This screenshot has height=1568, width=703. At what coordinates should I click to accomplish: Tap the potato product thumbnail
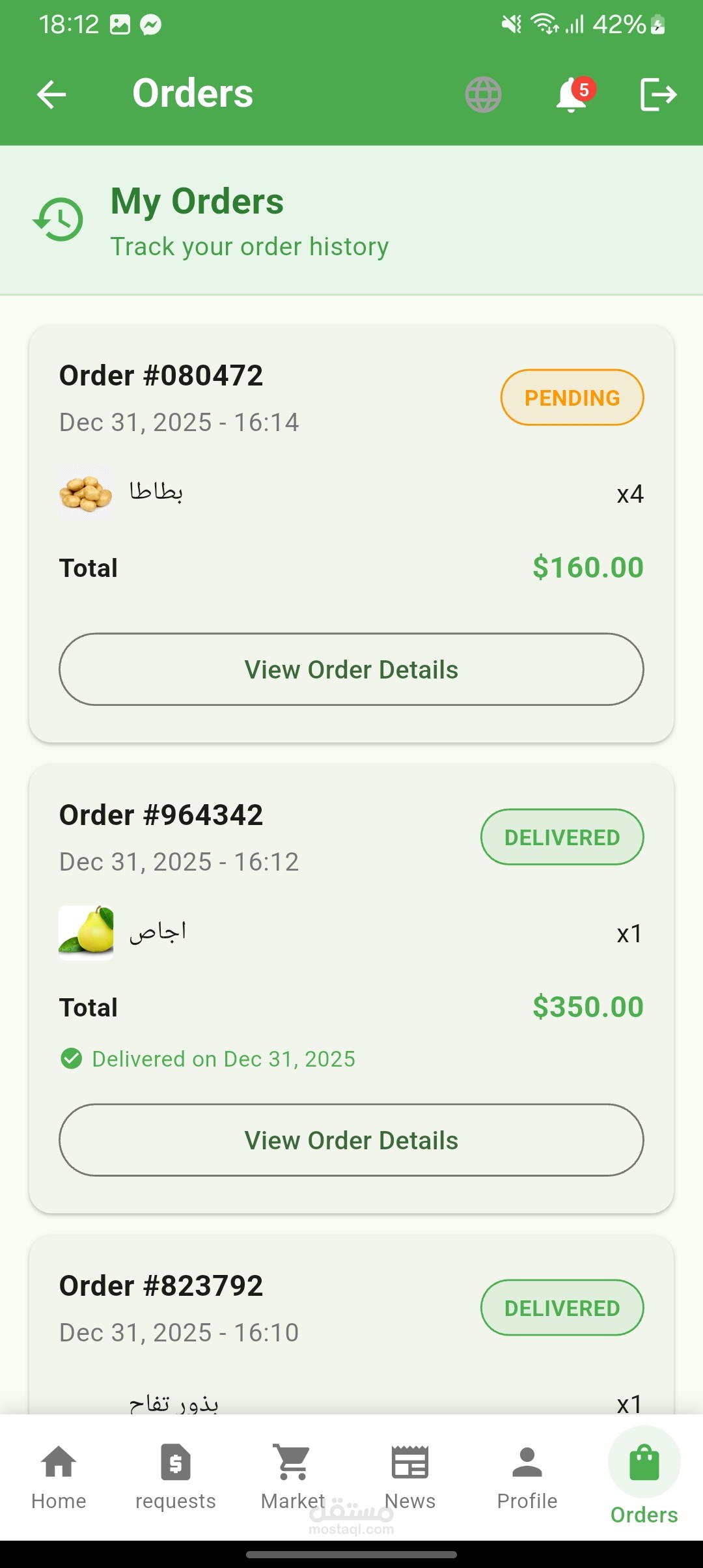coord(86,494)
